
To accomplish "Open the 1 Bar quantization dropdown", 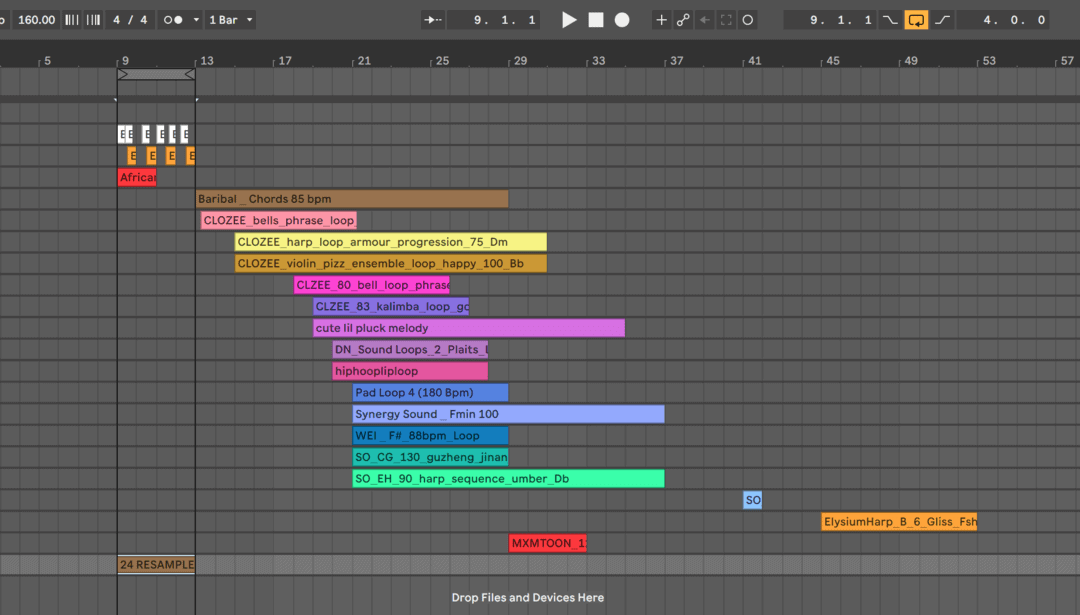I will point(230,19).
